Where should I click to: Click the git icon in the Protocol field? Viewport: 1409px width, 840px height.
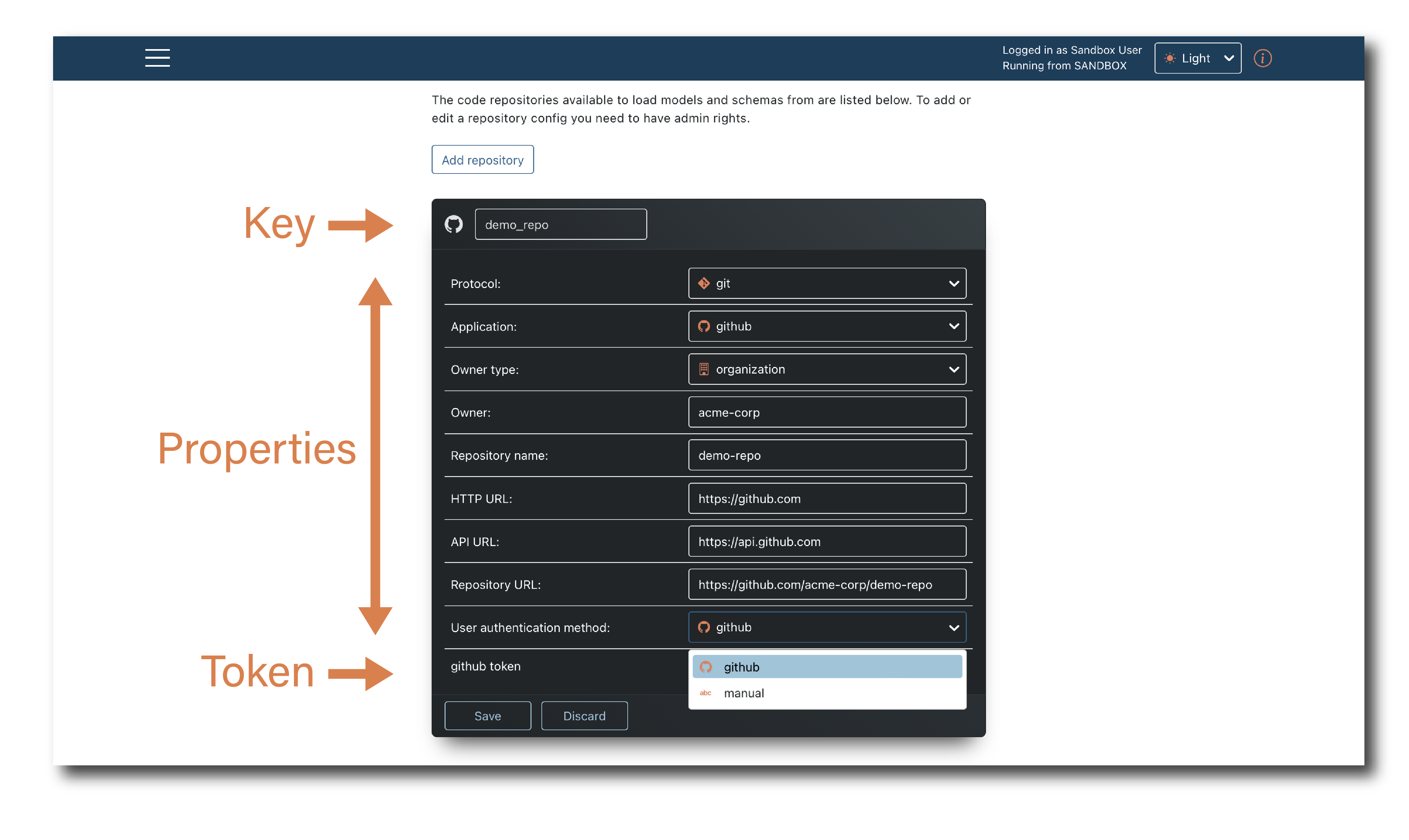coord(704,283)
